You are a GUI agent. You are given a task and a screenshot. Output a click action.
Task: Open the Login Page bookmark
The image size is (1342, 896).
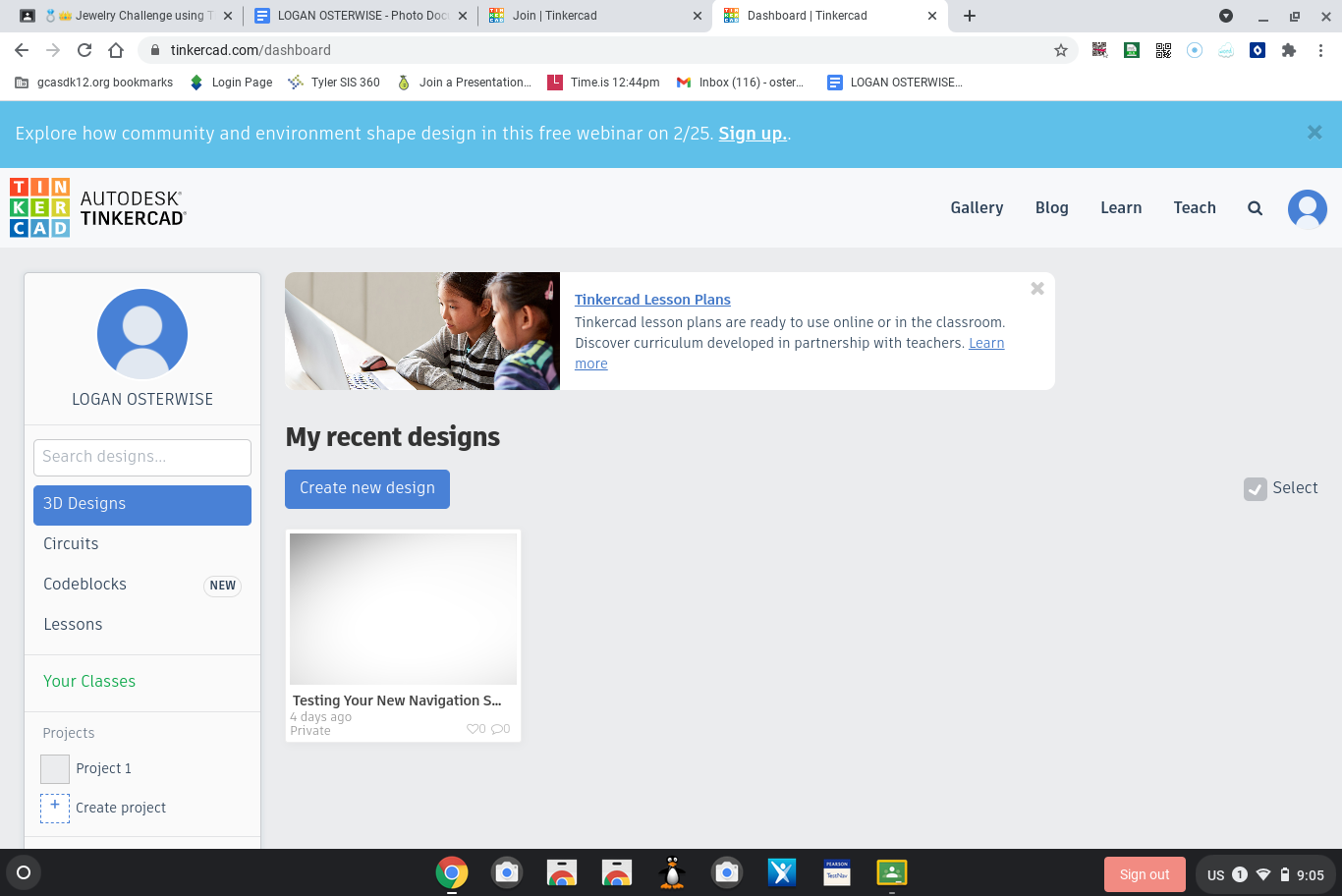pos(231,83)
